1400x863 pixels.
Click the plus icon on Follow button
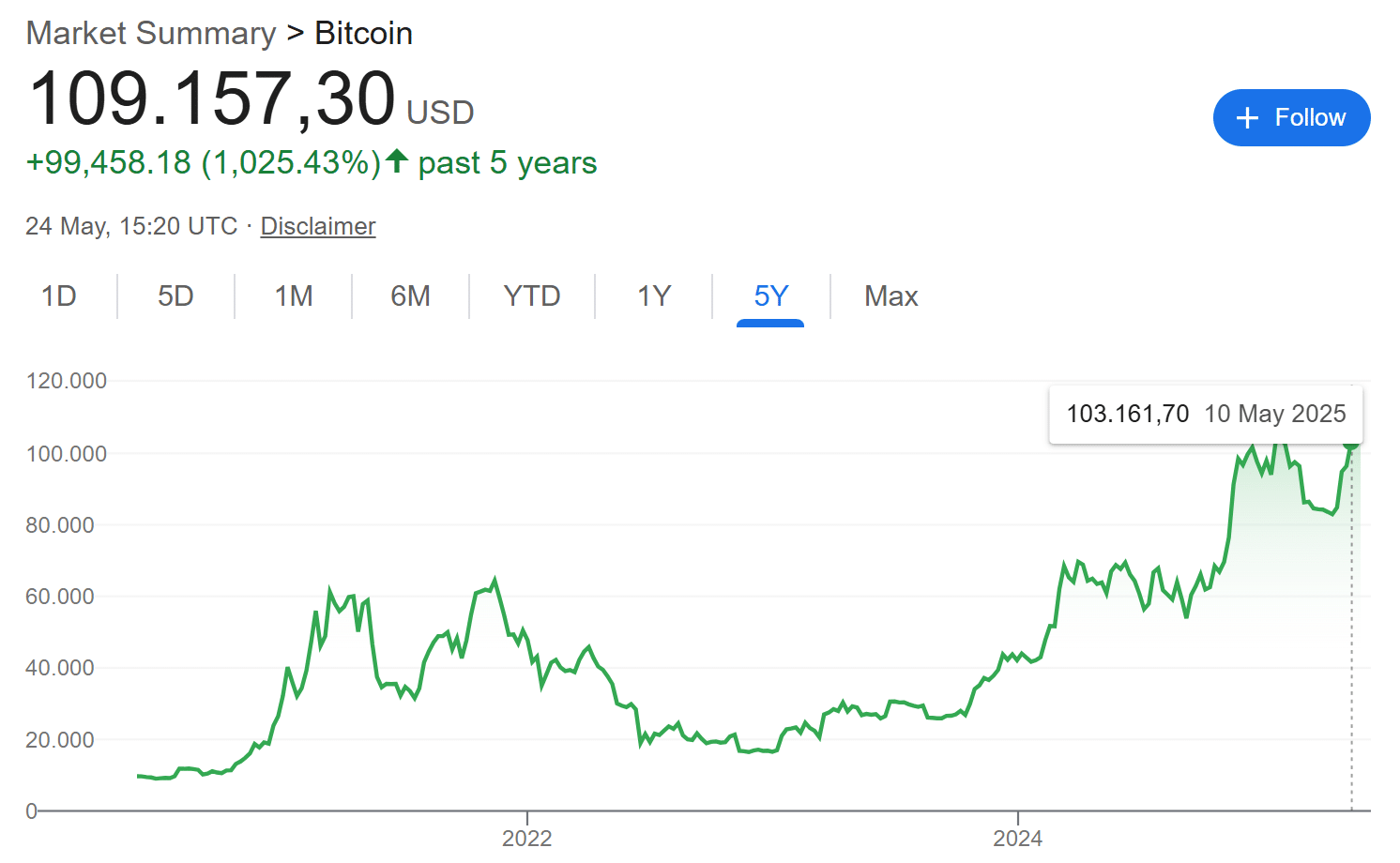[x=1247, y=118]
